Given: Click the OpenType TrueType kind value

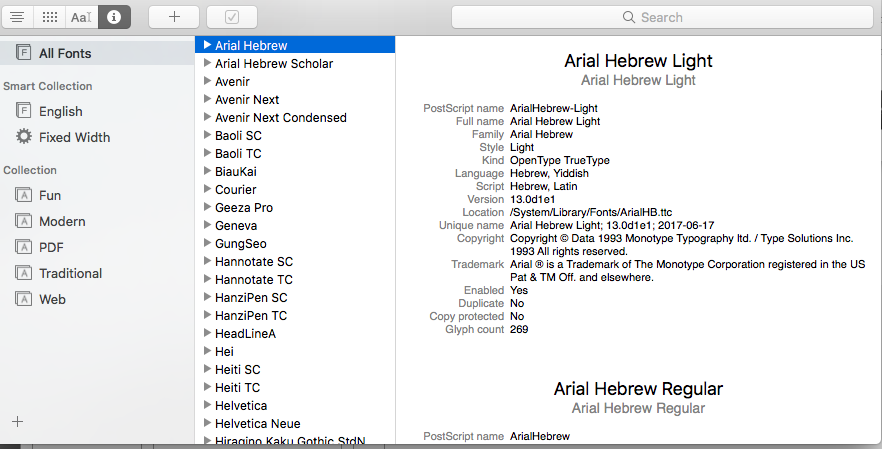Looking at the screenshot, I should coord(560,160).
